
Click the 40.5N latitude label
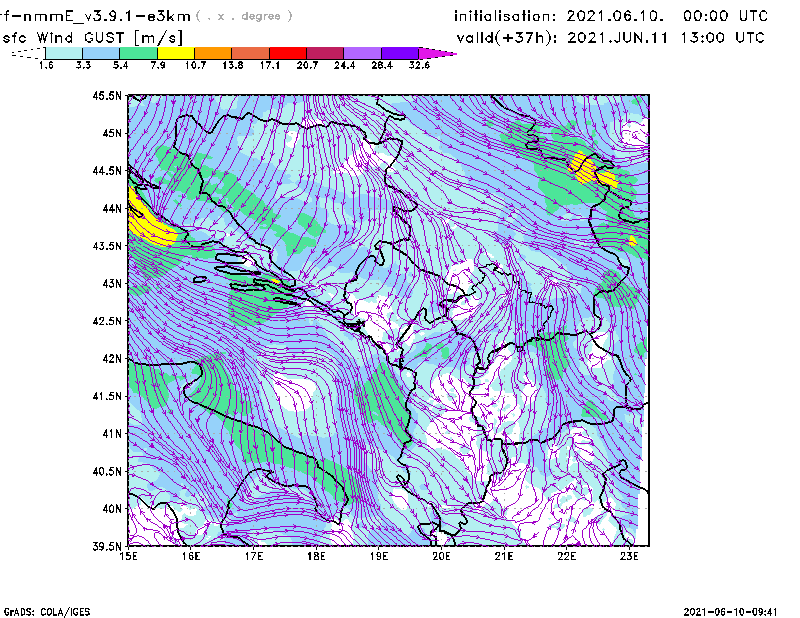[x=107, y=472]
